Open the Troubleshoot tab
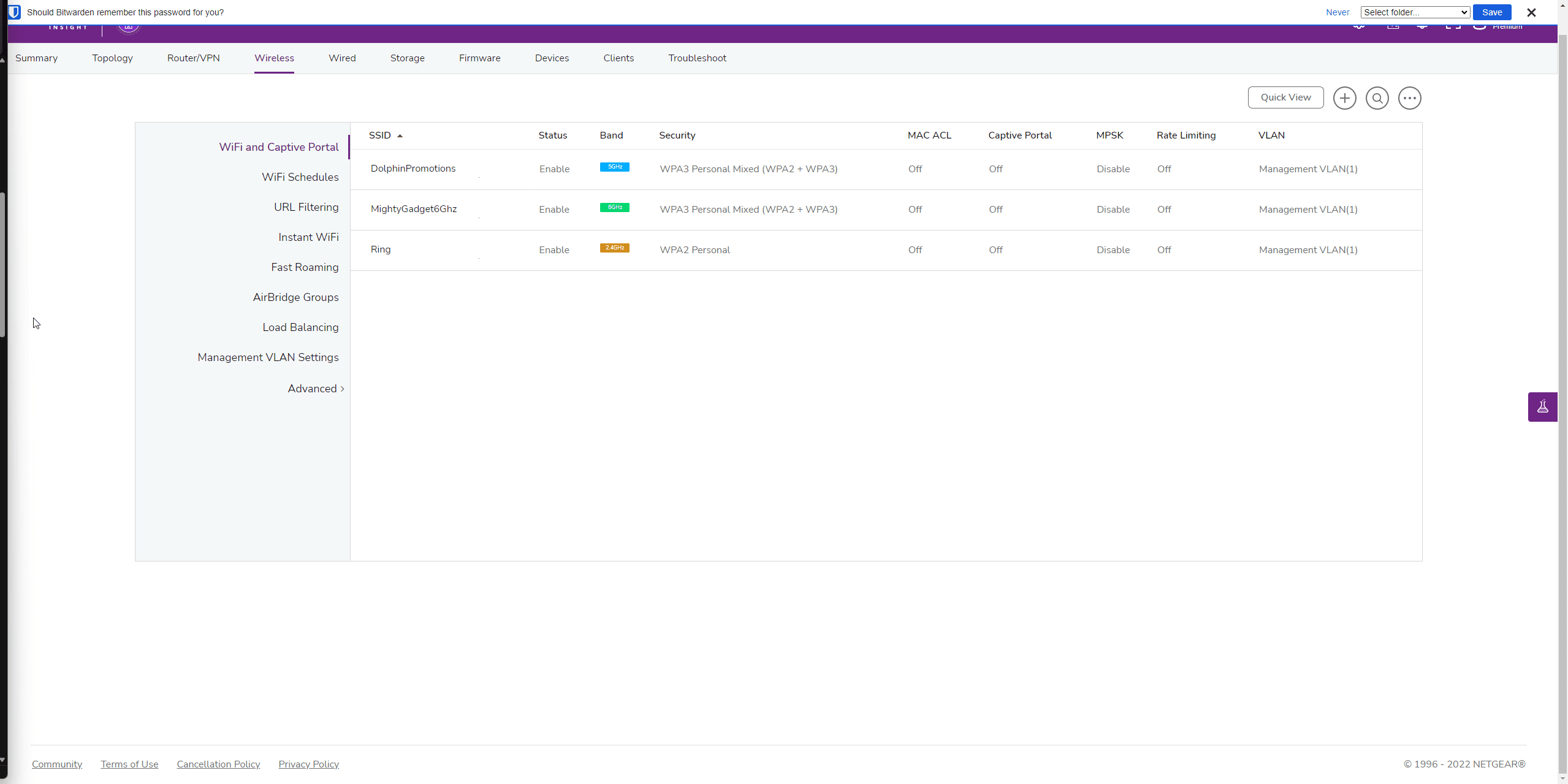Image resolution: width=1568 pixels, height=784 pixels. coord(697,58)
